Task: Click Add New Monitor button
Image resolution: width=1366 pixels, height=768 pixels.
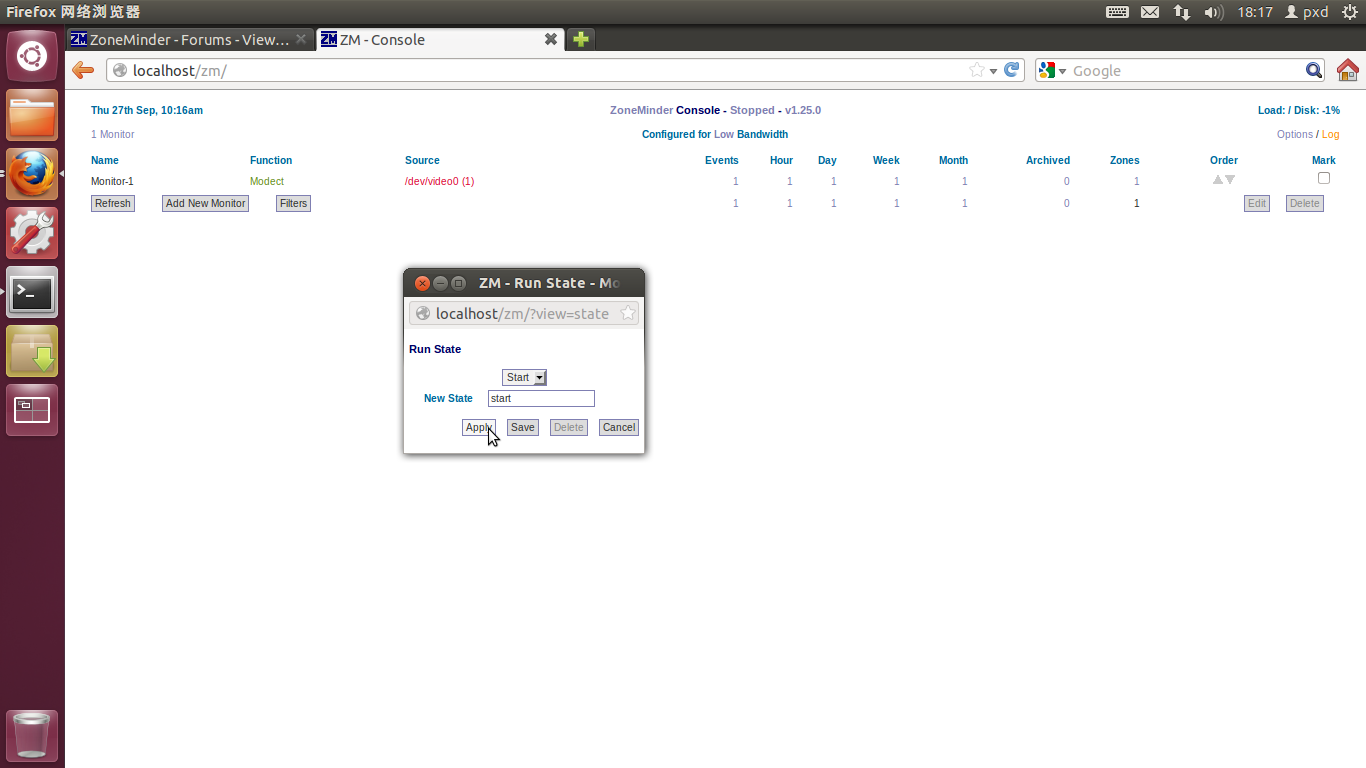Action: [x=205, y=203]
